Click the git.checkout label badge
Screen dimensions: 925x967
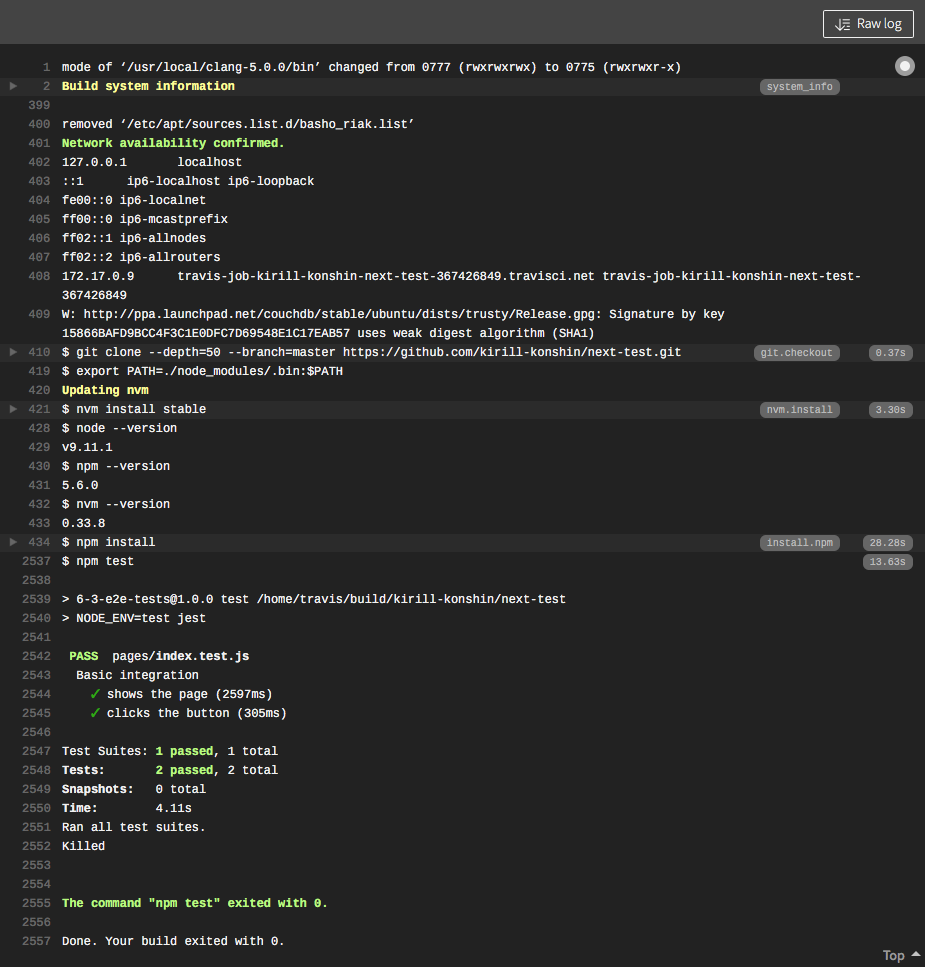tap(799, 353)
